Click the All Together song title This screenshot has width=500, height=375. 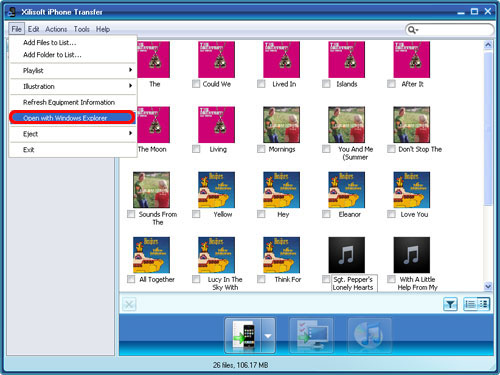coord(157,279)
